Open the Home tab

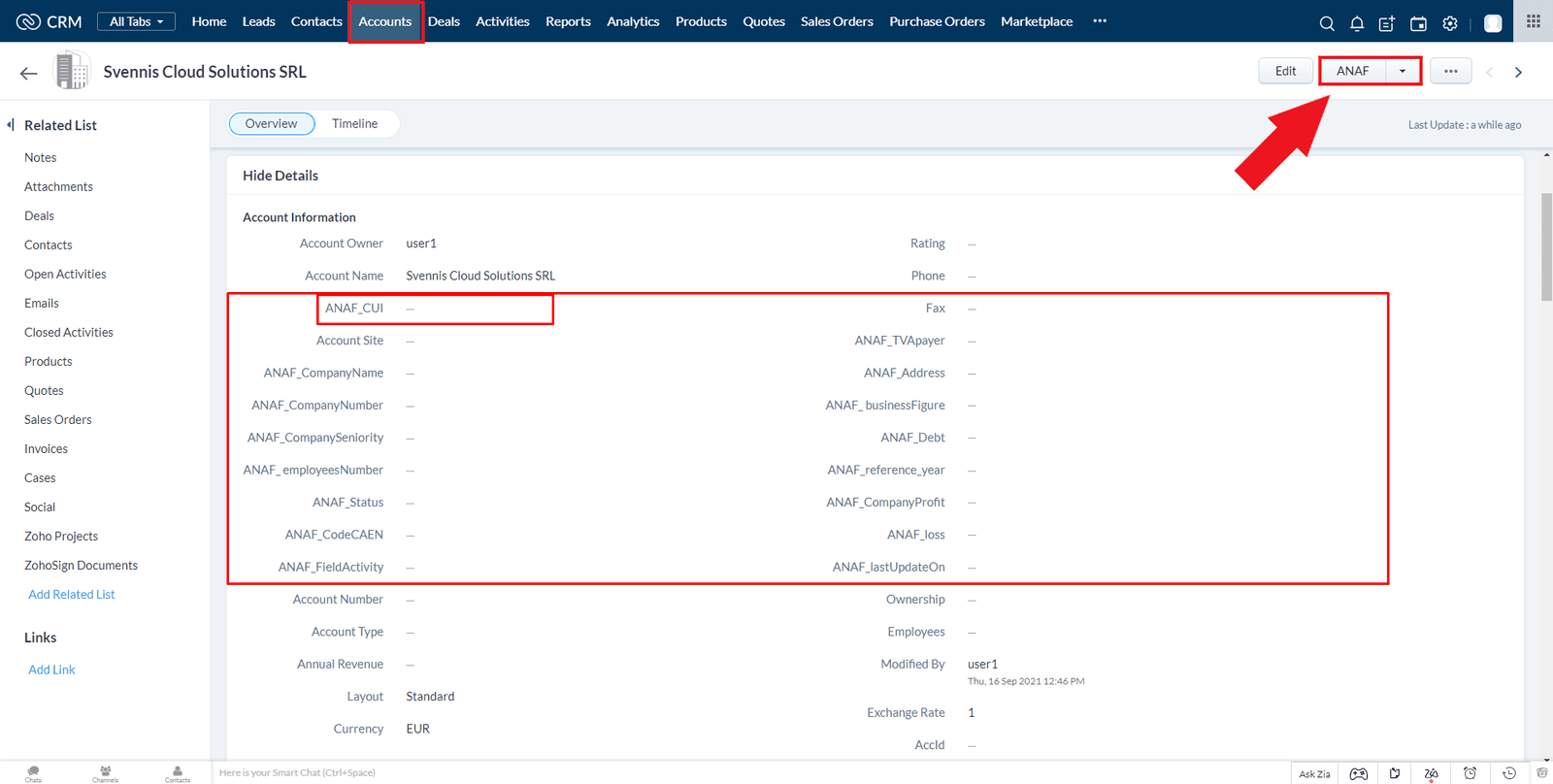[209, 21]
